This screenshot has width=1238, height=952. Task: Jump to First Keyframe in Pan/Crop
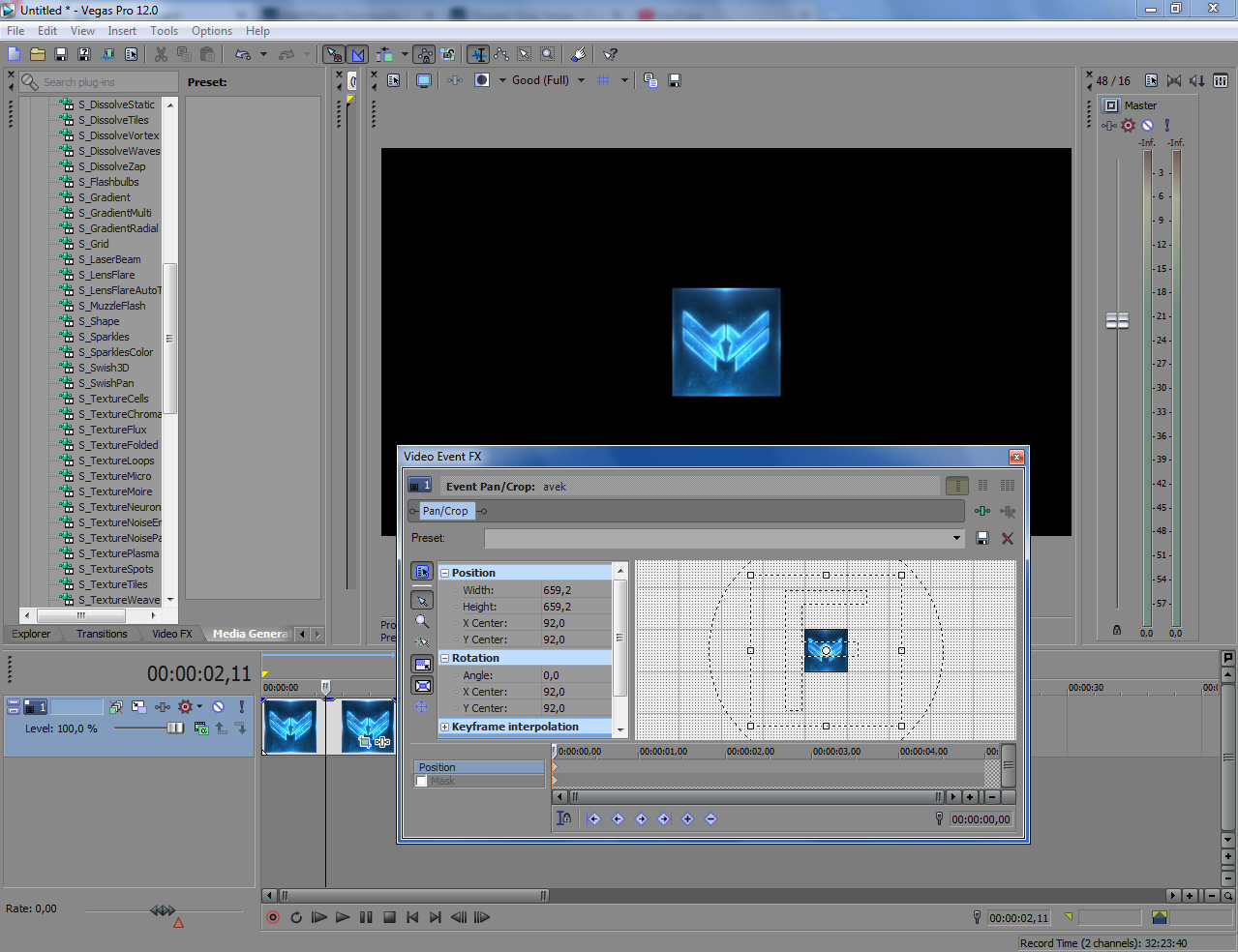tap(594, 818)
